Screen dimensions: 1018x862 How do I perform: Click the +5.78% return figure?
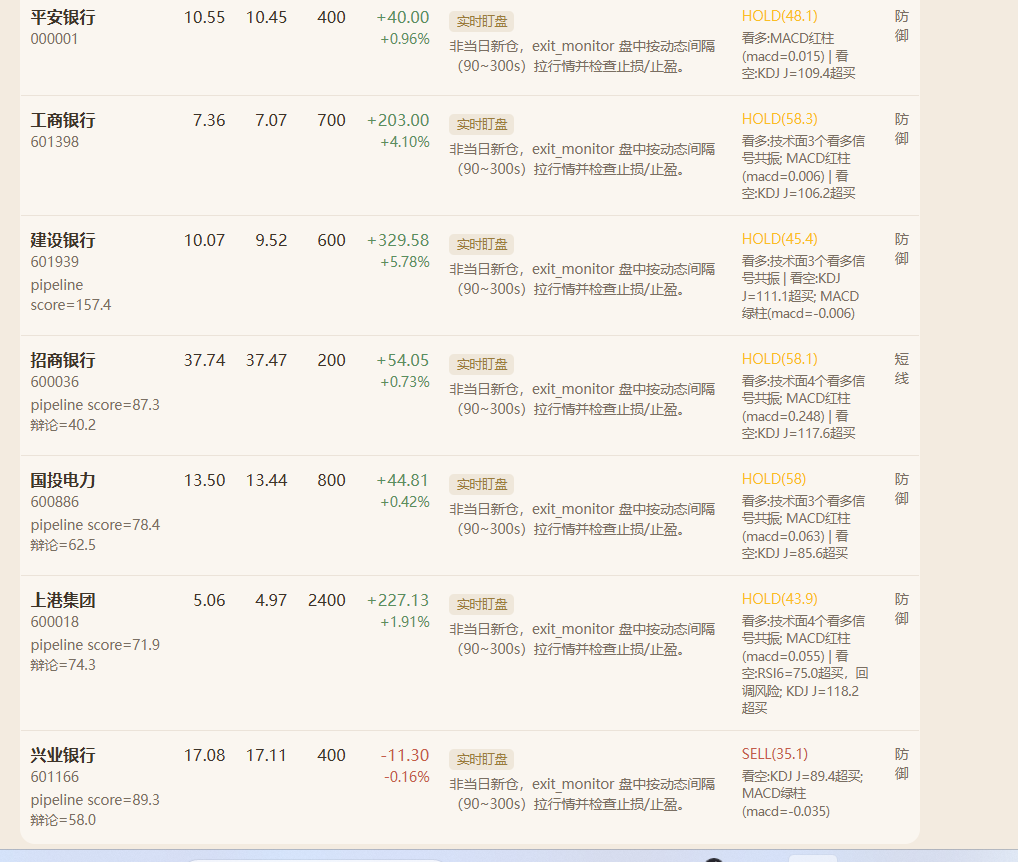click(x=405, y=262)
